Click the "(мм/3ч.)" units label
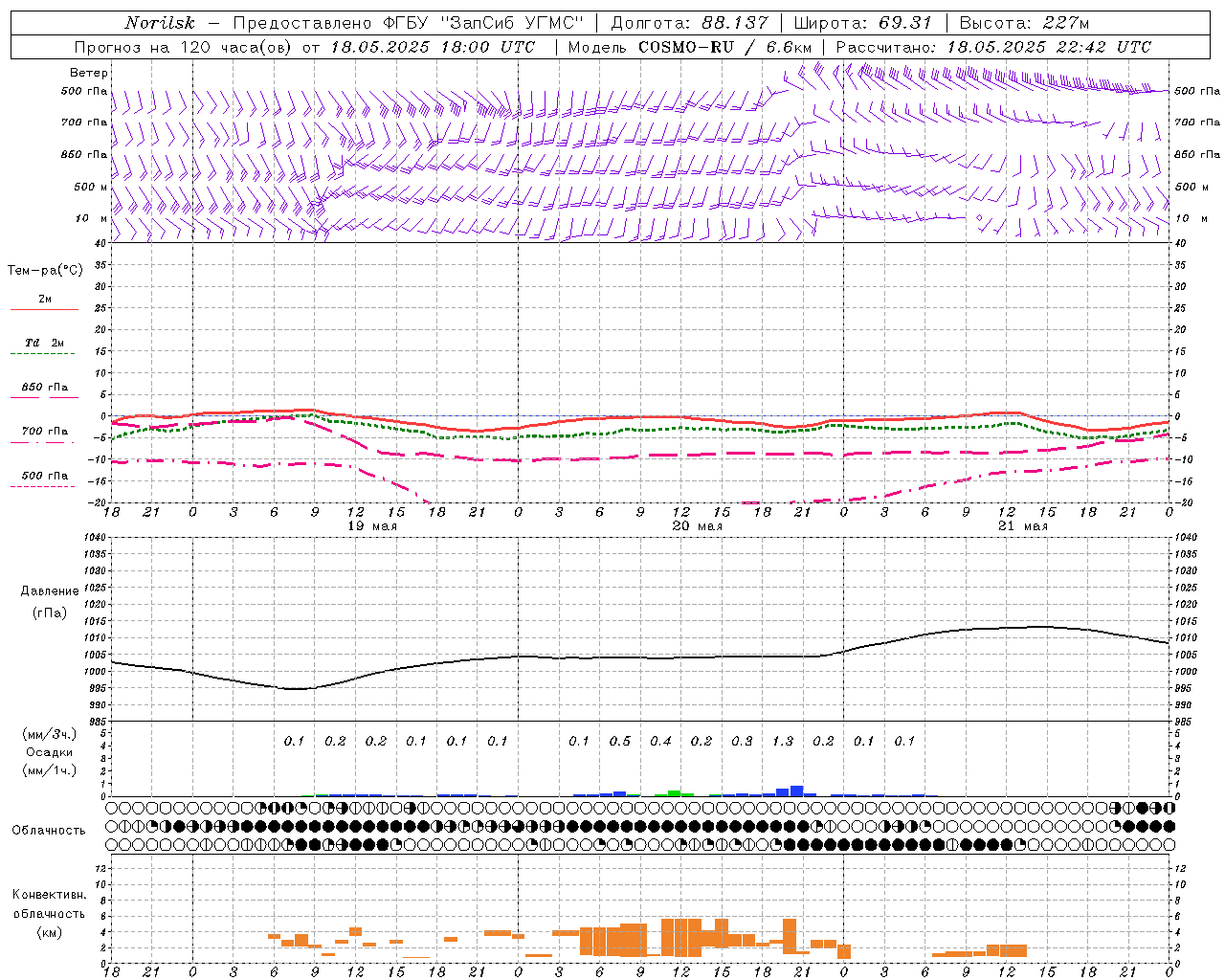This screenshot has width=1225, height=980. 50,734
